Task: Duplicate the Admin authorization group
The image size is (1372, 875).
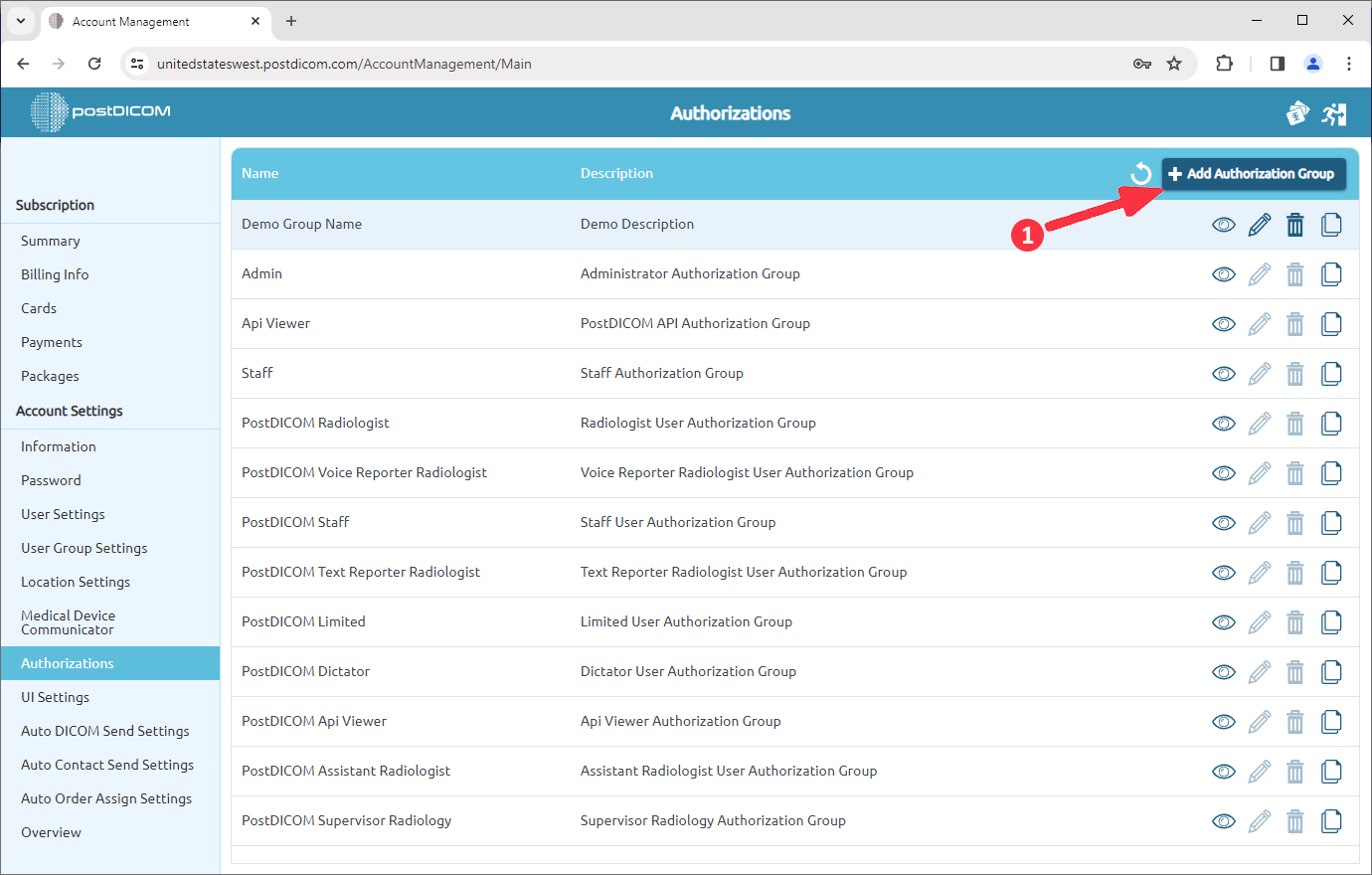Action: pos(1331,273)
